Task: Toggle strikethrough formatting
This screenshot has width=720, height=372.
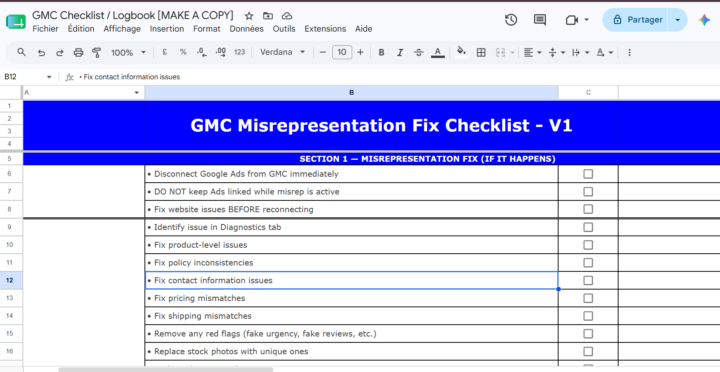Action: 419,52
